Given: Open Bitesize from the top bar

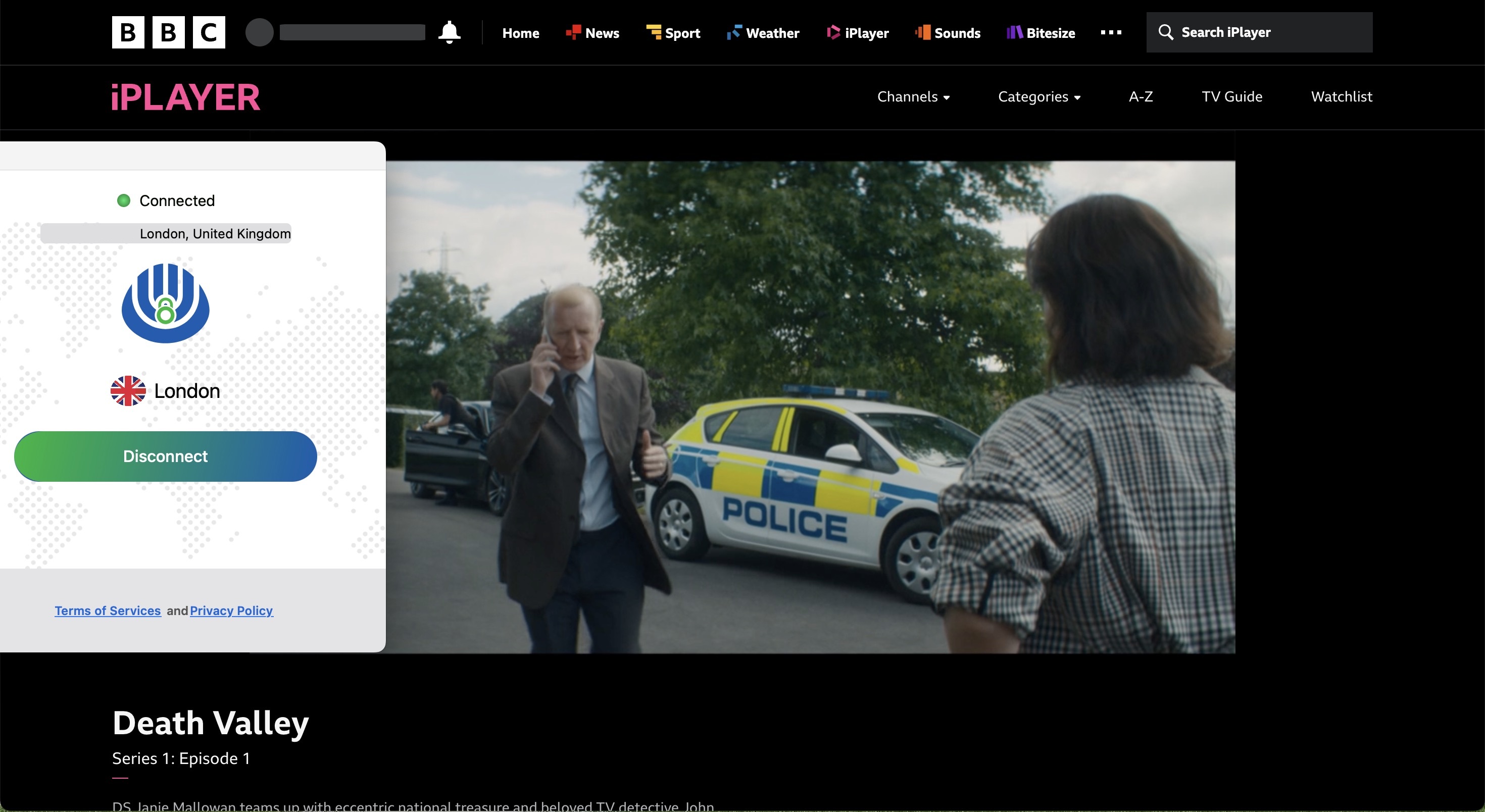Looking at the screenshot, I should [1041, 33].
